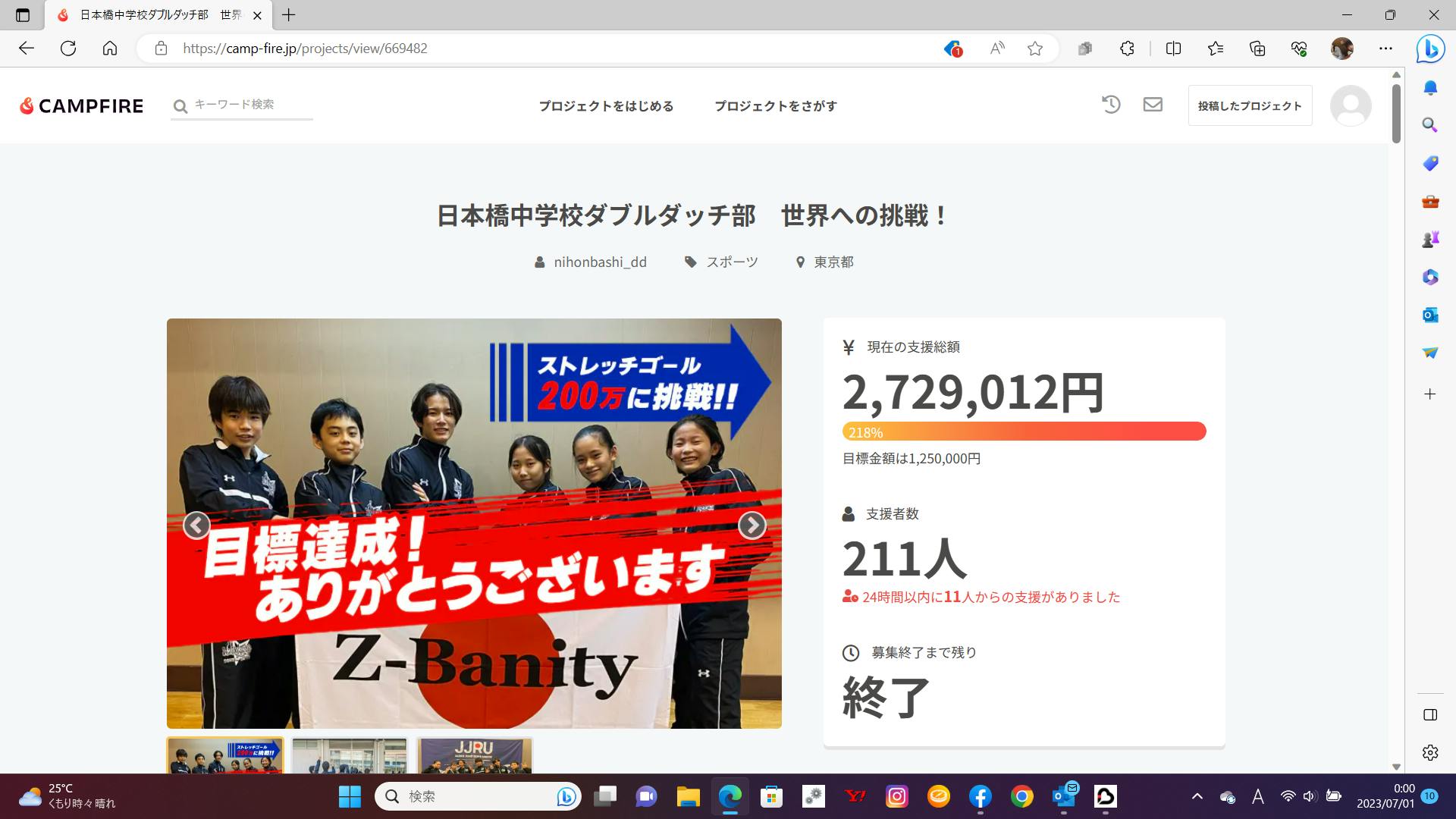Open the user profile avatar menu
The image size is (1456, 819).
(1351, 106)
